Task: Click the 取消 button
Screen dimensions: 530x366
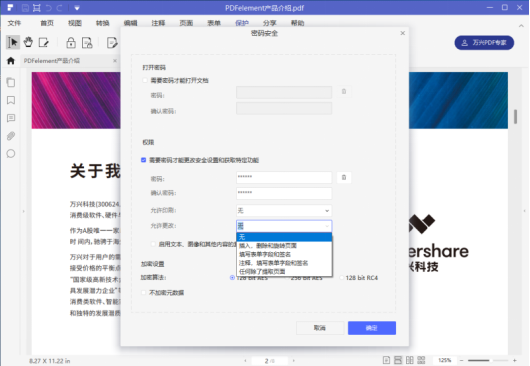Action: 320,328
